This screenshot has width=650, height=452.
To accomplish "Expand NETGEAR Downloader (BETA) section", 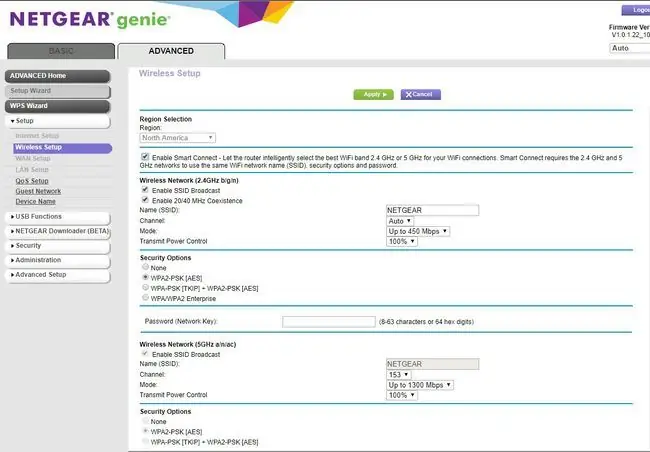I will tap(58, 231).
